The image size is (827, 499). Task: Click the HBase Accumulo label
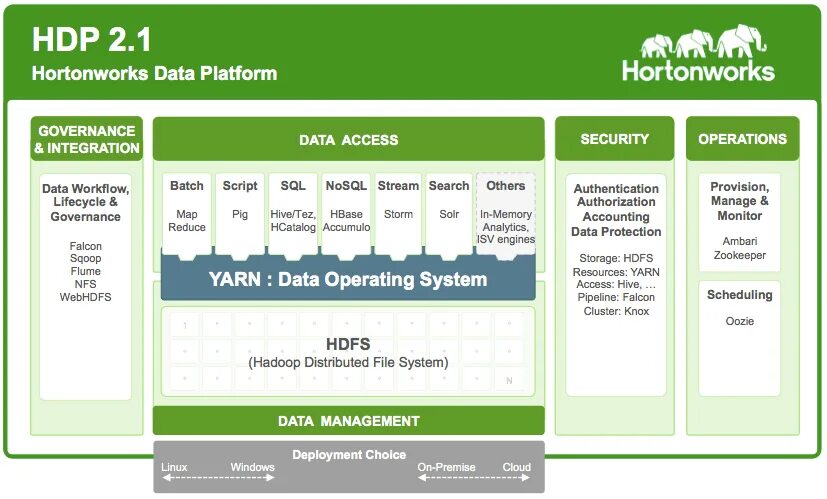(347, 220)
